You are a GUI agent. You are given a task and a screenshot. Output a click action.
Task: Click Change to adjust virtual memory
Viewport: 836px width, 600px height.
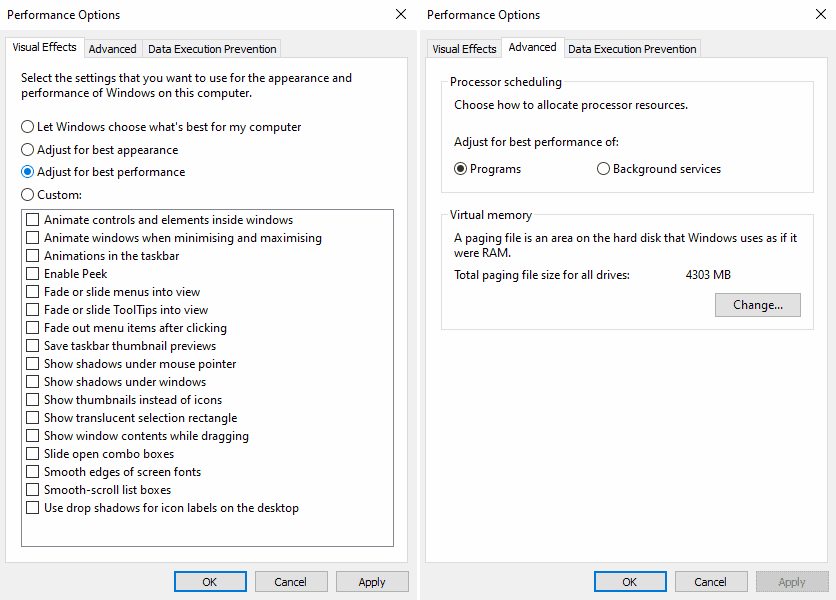pyautogui.click(x=757, y=304)
